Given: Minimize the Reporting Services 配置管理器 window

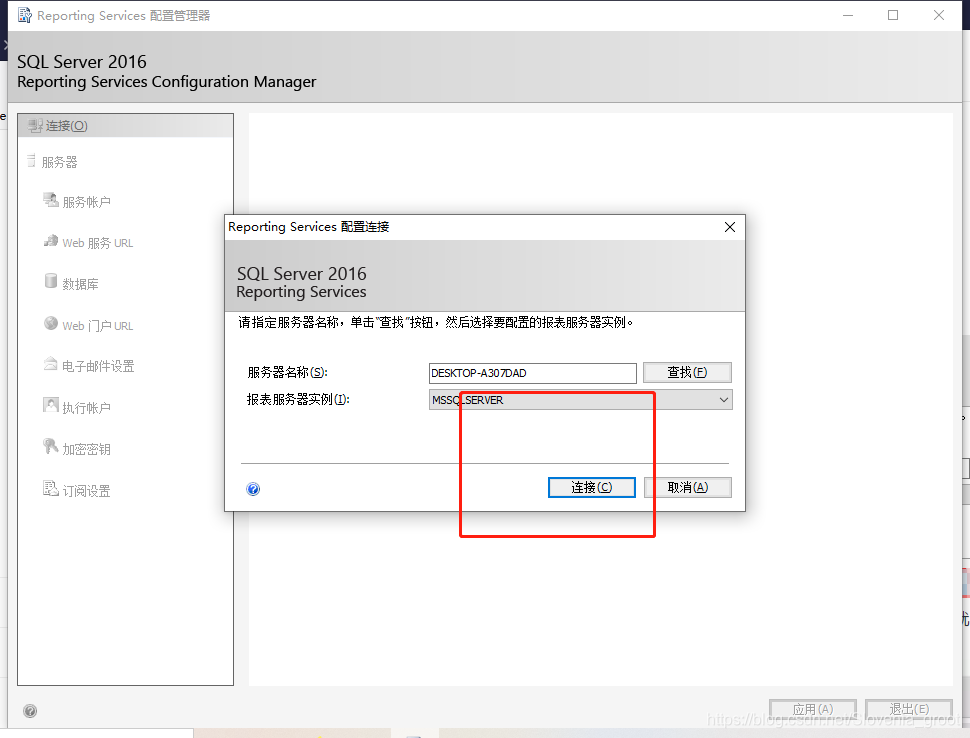Looking at the screenshot, I should 848,15.
